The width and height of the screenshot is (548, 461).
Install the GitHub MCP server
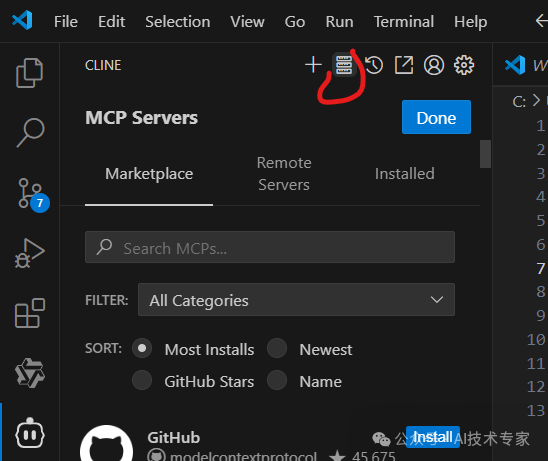(433, 437)
